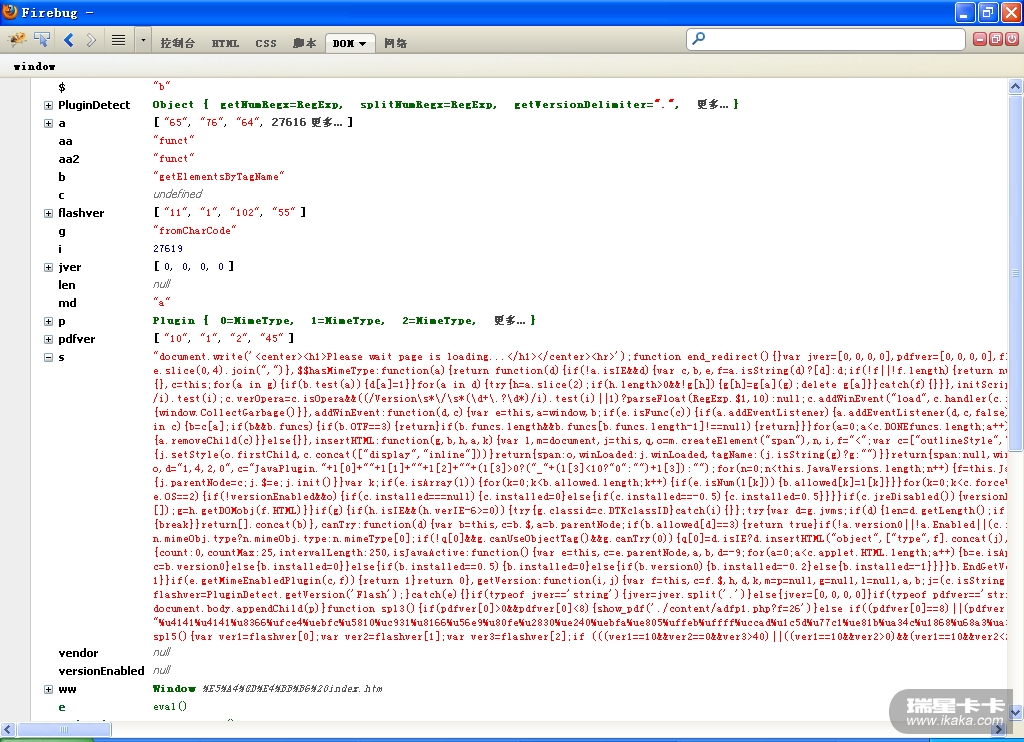Switch to the 控制台 console tab
This screenshot has height=742, width=1024.
click(177, 43)
